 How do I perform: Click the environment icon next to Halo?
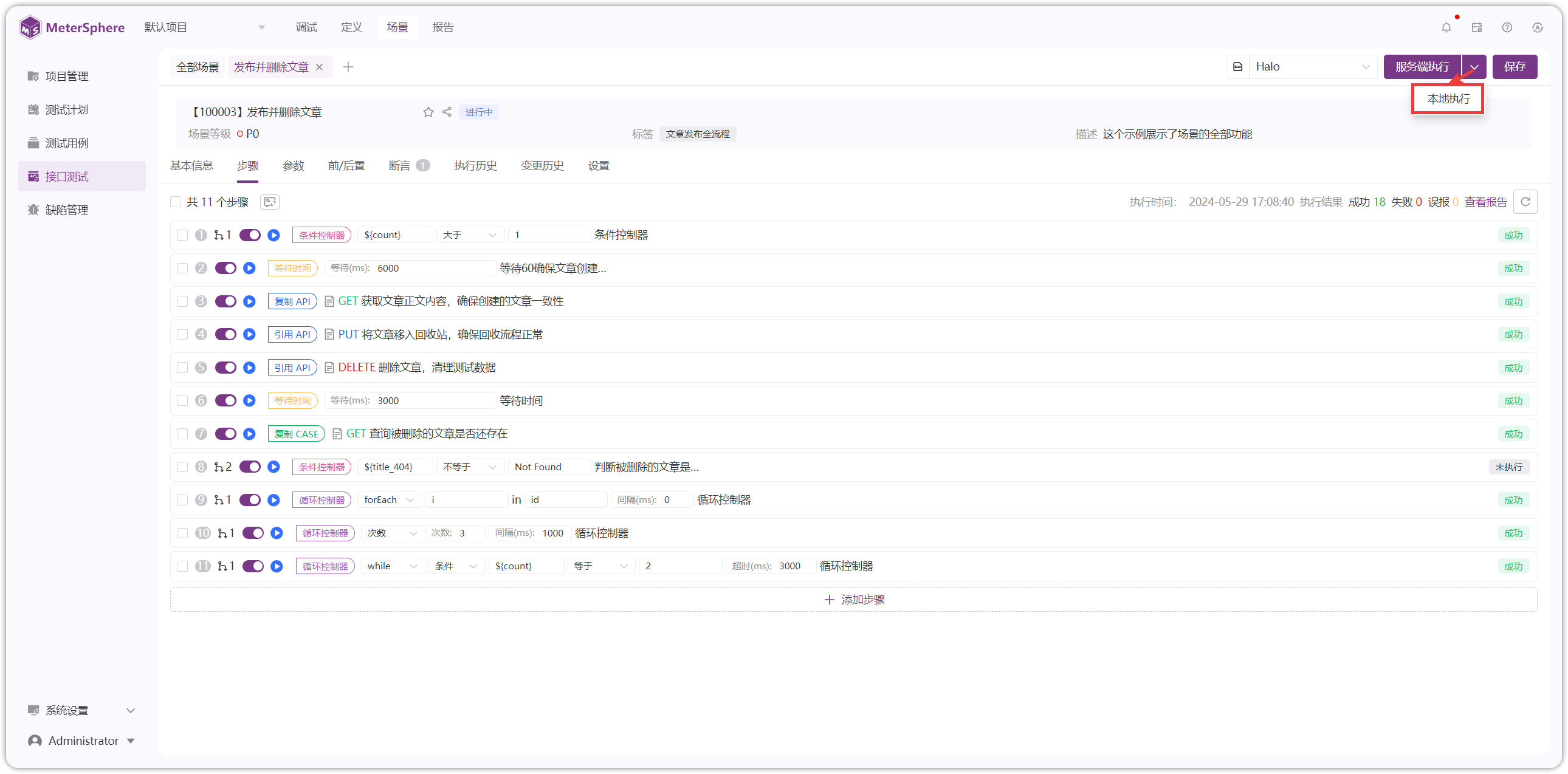point(1237,67)
